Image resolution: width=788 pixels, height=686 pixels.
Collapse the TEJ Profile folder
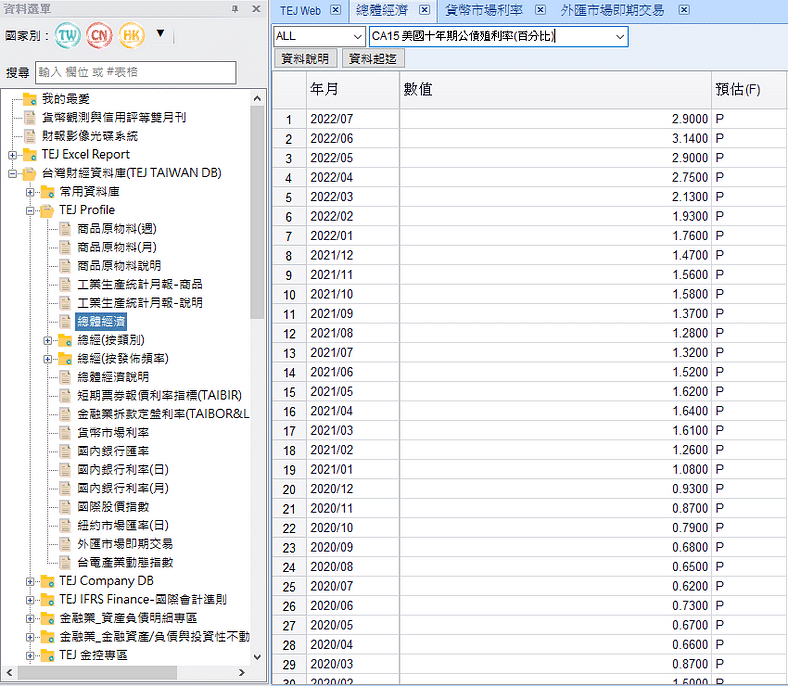click(32, 210)
